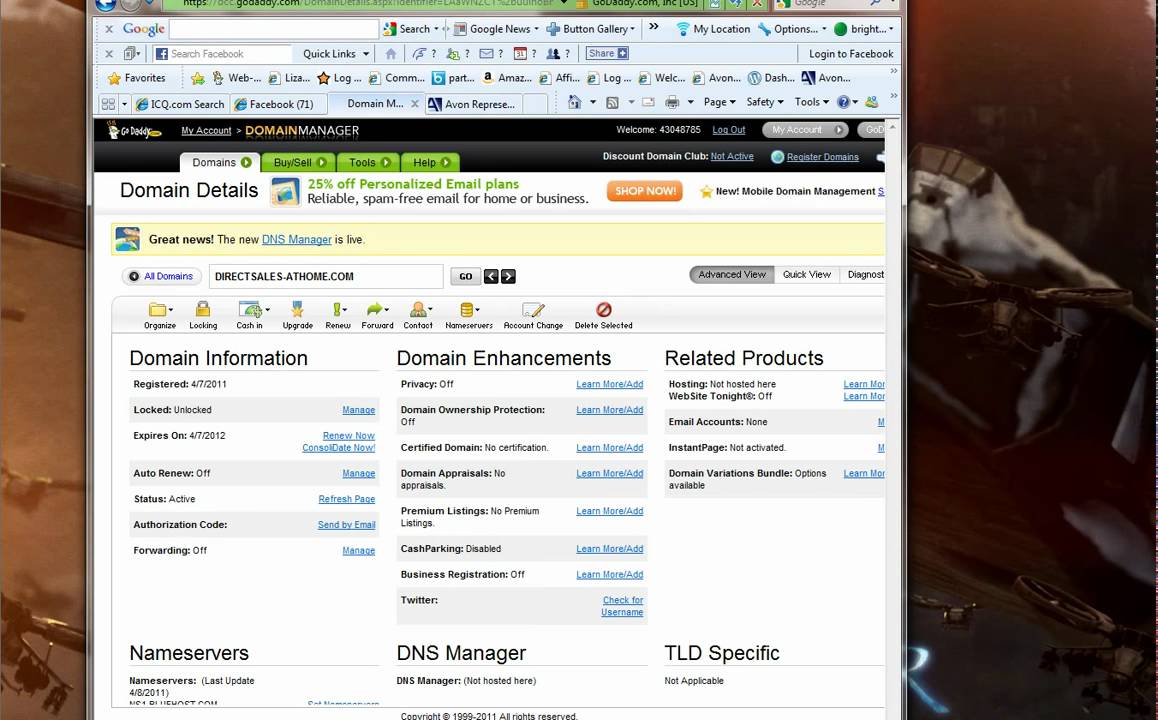Open the green Help tab menu
1158x720 pixels.
pyautogui.click(x=431, y=162)
